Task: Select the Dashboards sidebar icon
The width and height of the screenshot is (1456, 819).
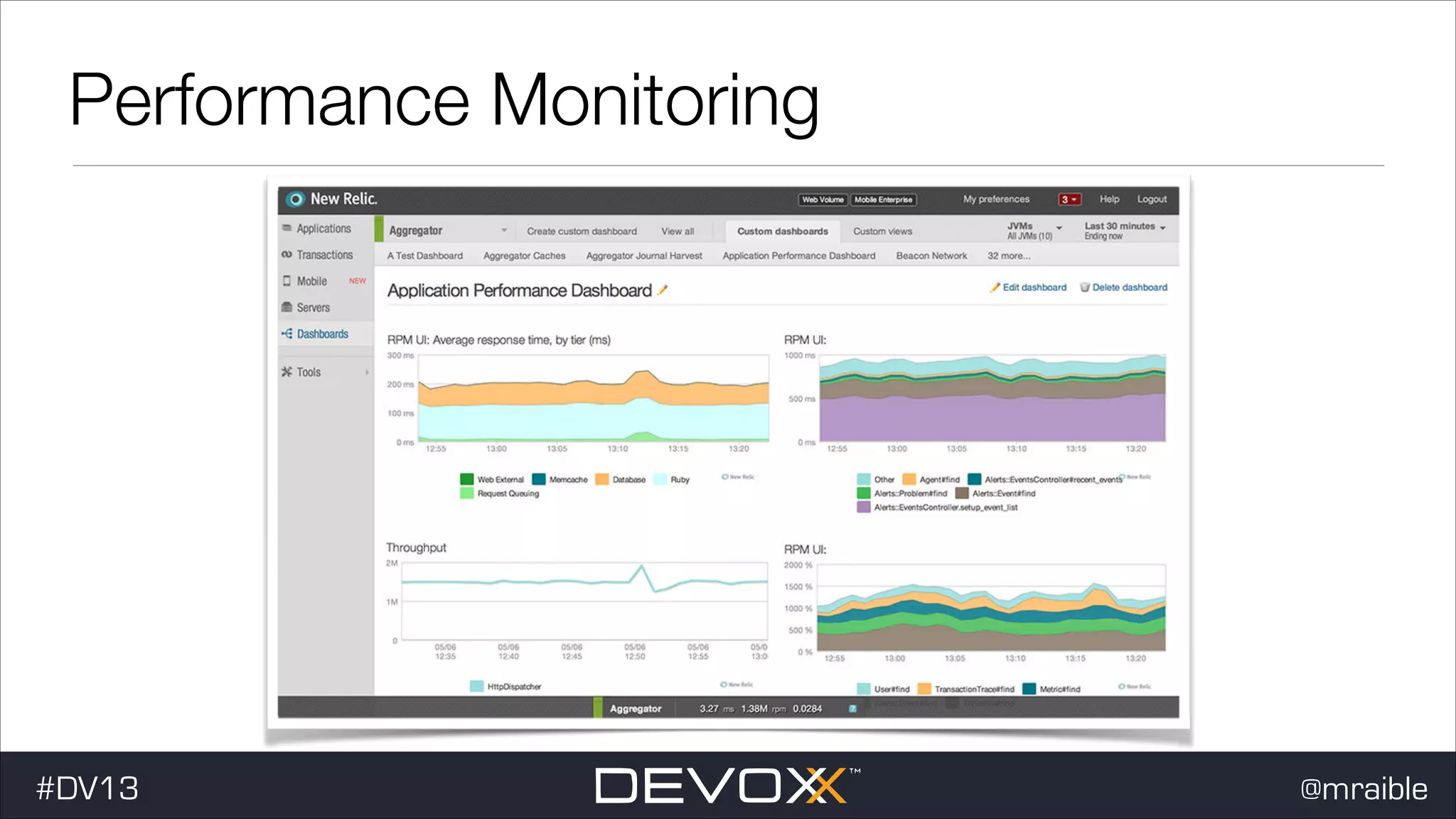Action: (x=287, y=333)
